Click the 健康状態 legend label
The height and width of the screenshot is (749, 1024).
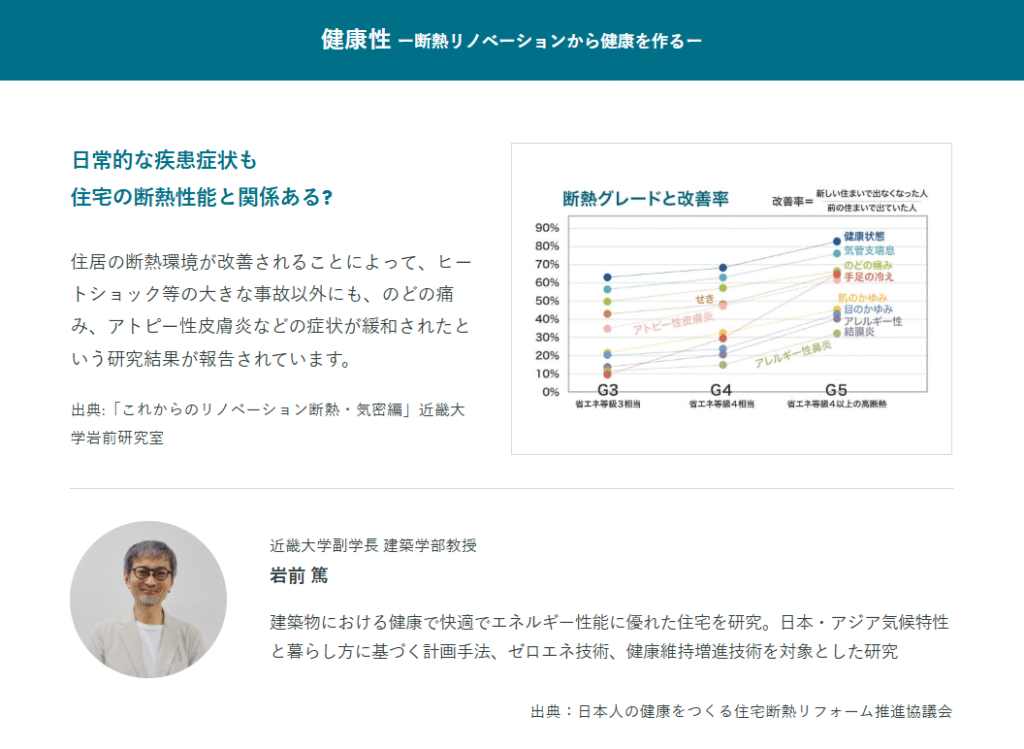coord(864,236)
